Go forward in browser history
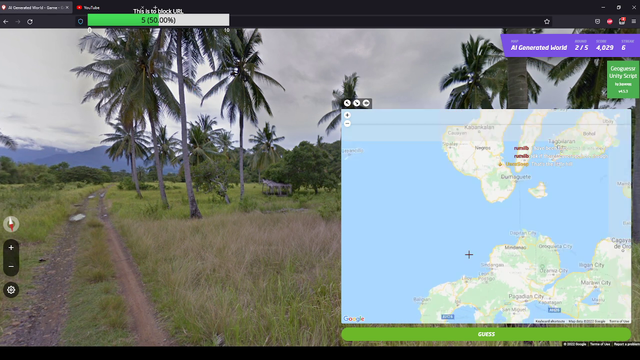640x360 pixels. point(18,22)
